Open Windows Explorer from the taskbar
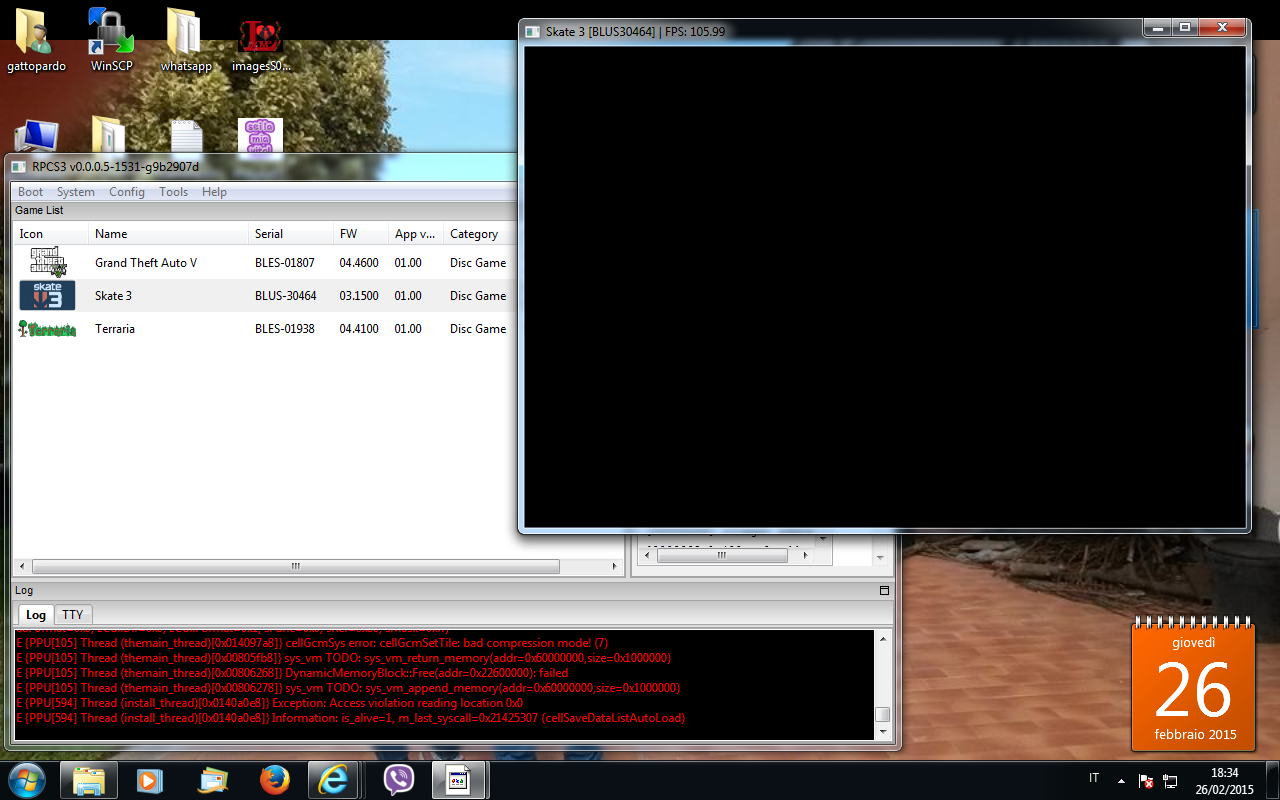The height and width of the screenshot is (800, 1280). point(89,780)
